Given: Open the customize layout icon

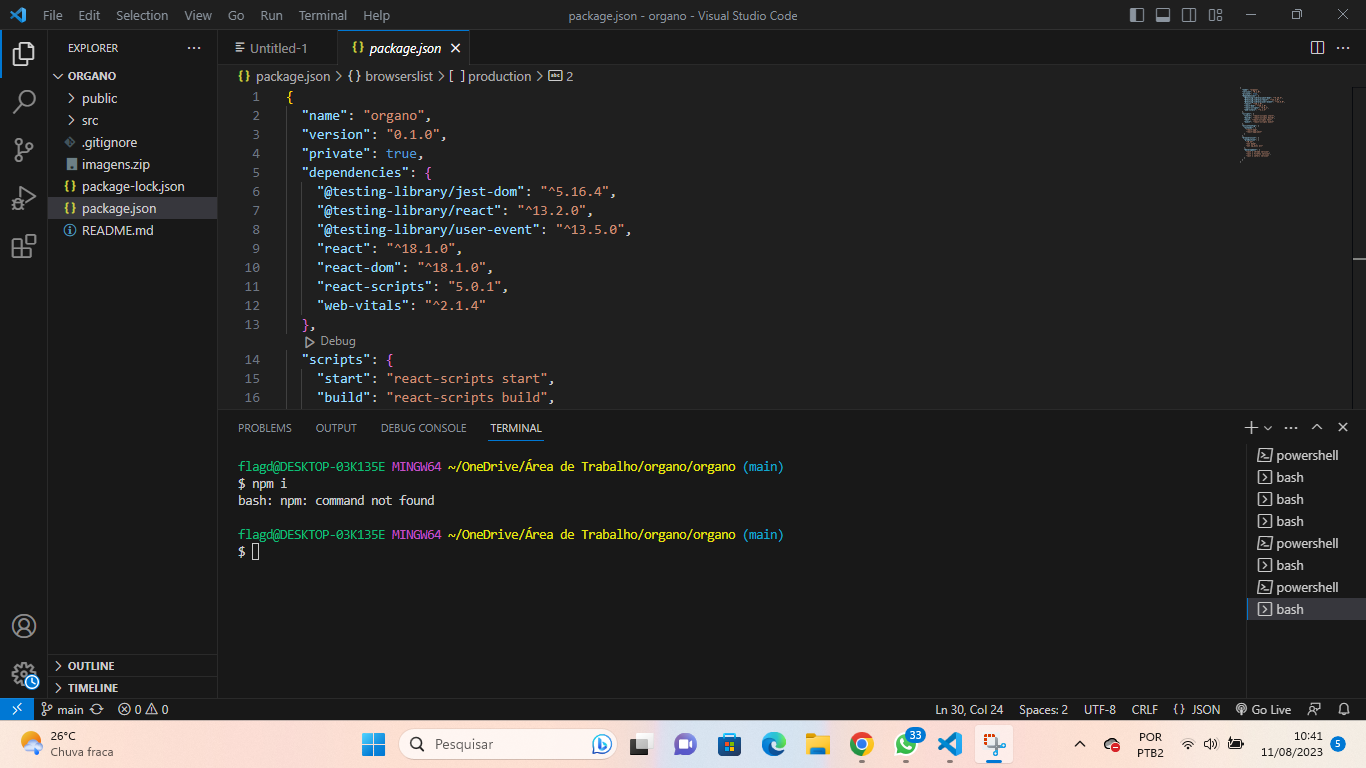Looking at the screenshot, I should click(x=1215, y=15).
